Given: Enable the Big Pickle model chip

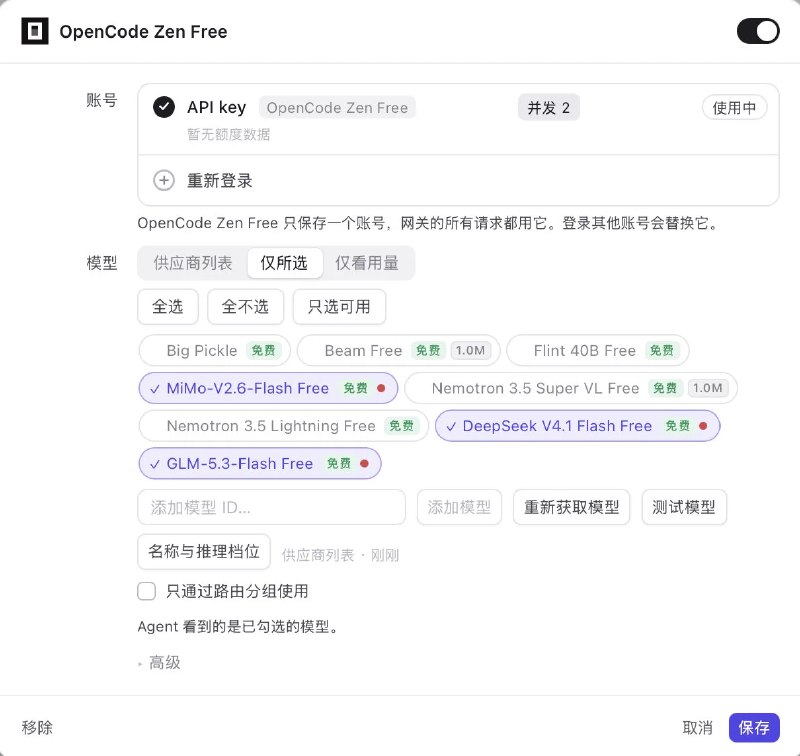Looking at the screenshot, I should pyautogui.click(x=215, y=350).
